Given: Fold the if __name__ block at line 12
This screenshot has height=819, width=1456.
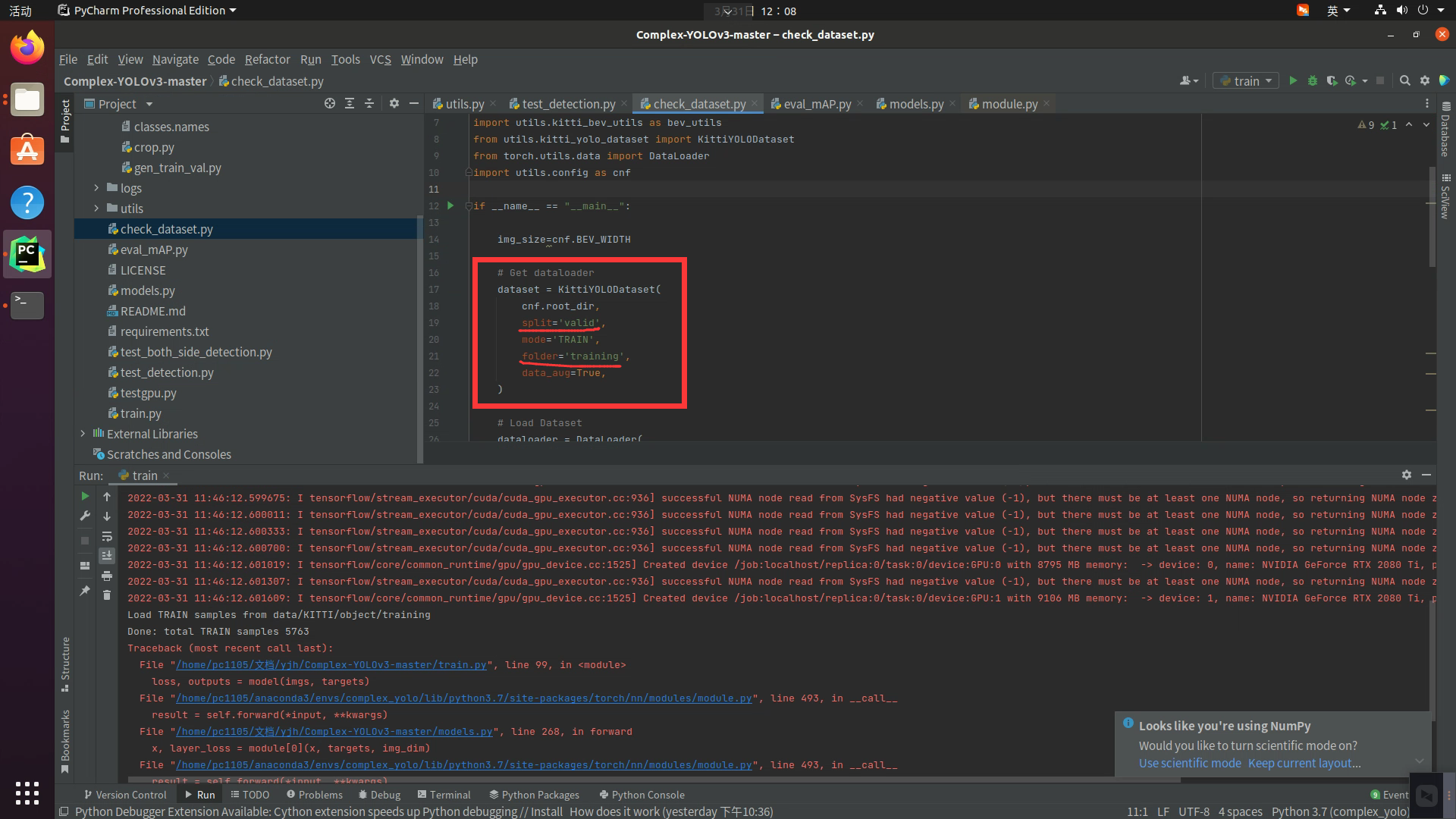Looking at the screenshot, I should pos(469,206).
